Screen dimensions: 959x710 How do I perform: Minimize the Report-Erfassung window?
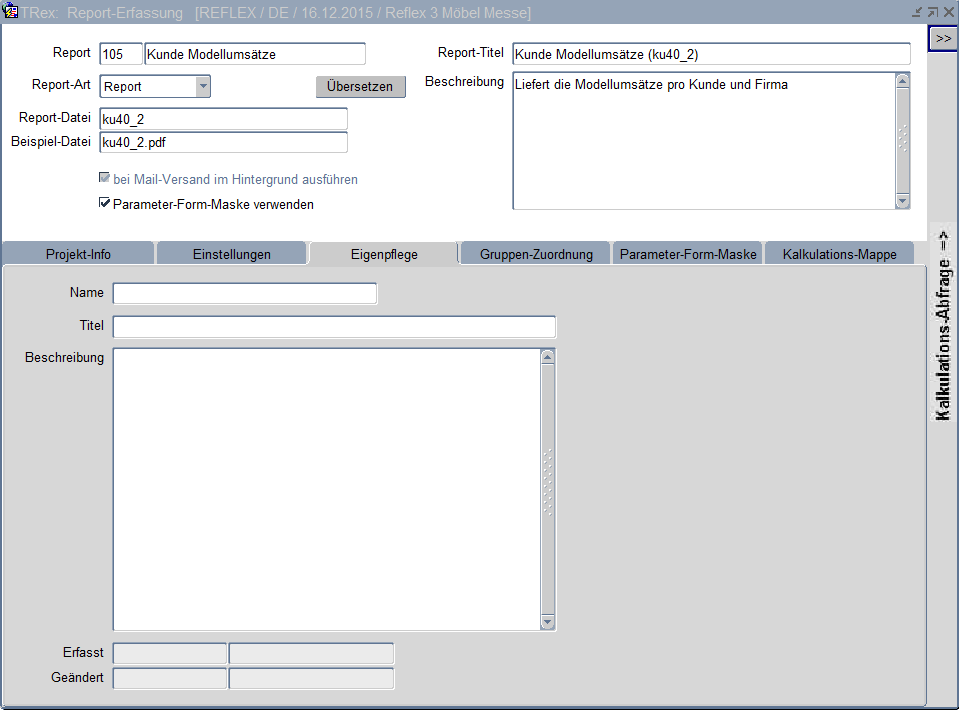pos(917,12)
